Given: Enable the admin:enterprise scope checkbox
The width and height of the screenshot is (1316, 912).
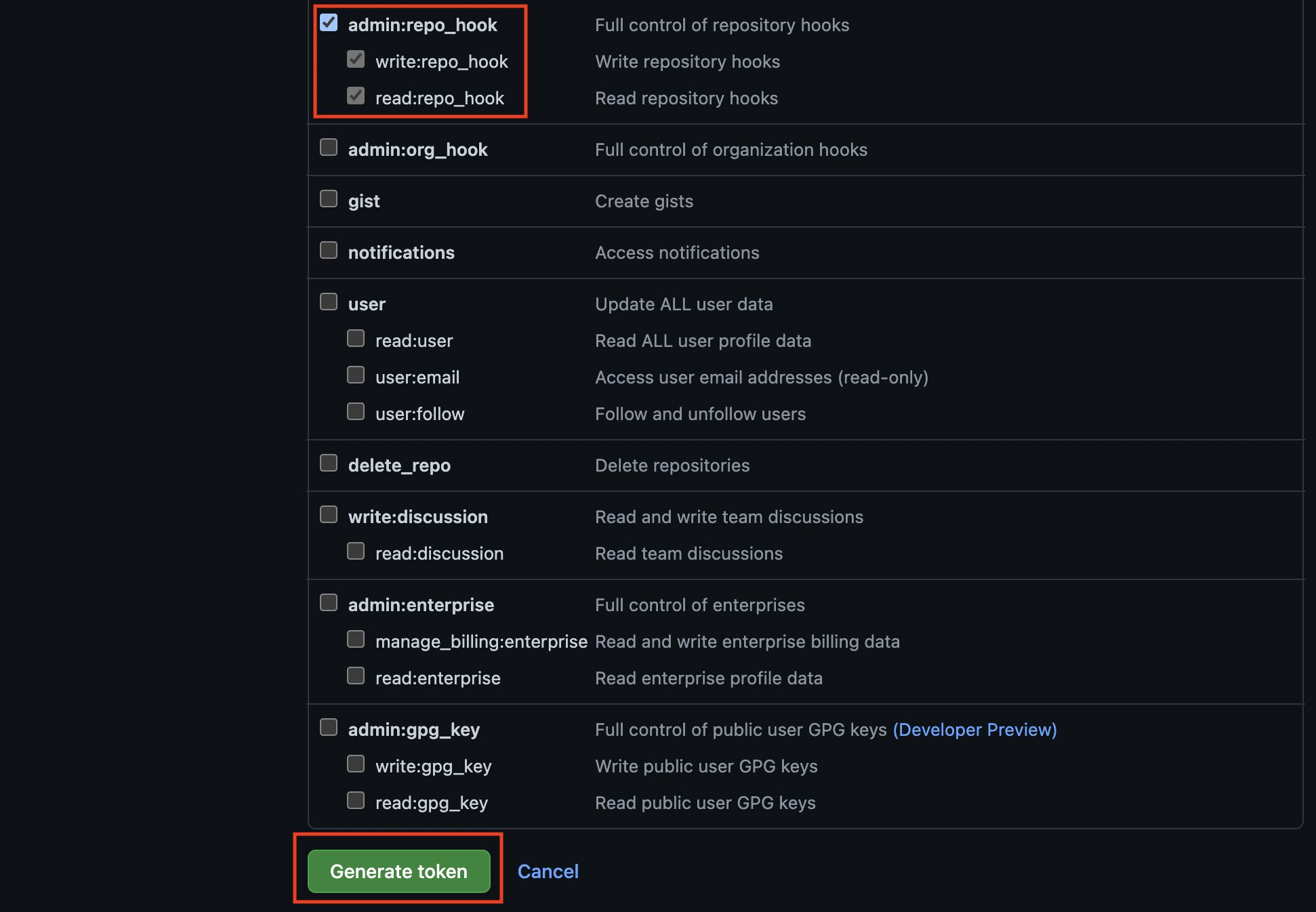Looking at the screenshot, I should [x=329, y=603].
